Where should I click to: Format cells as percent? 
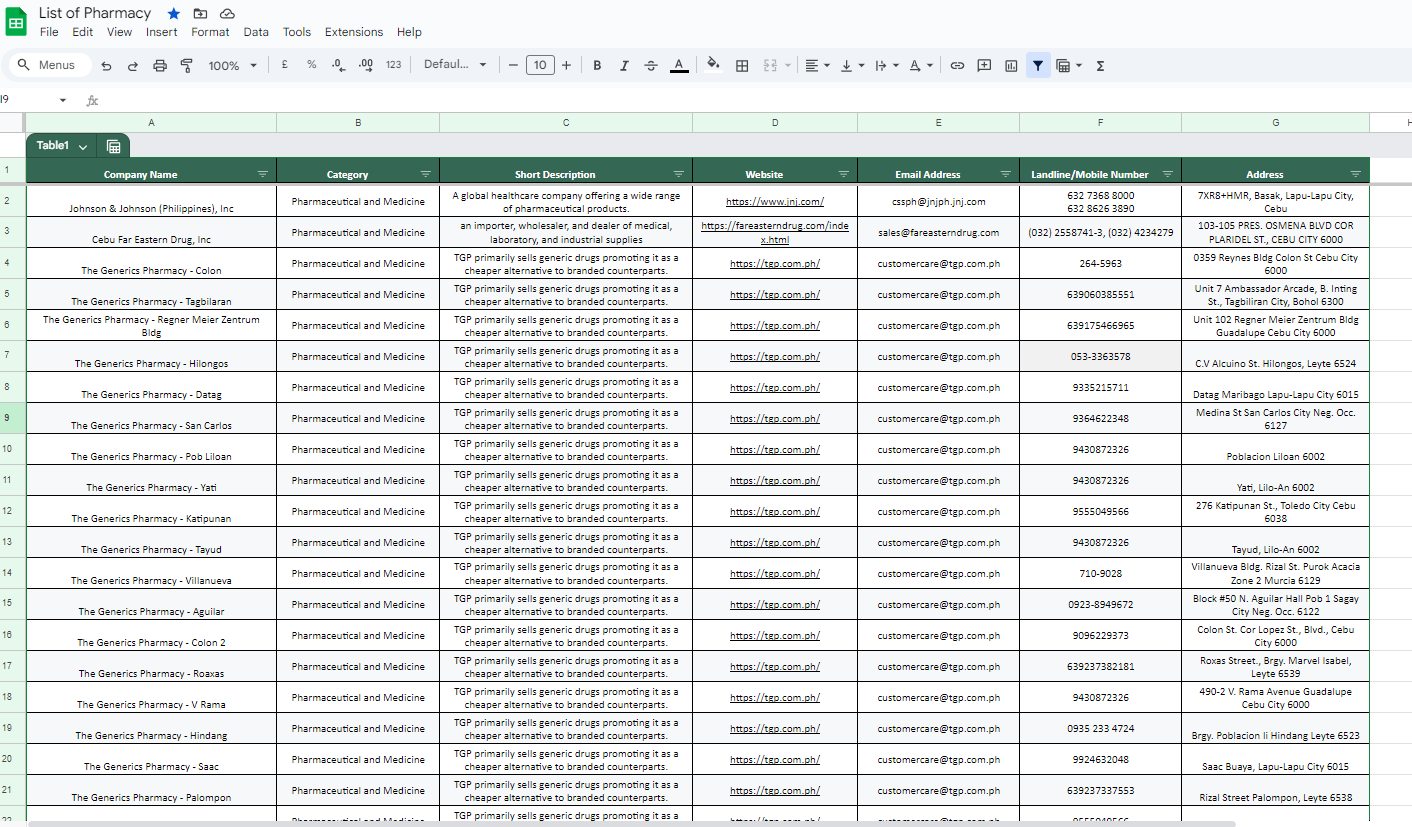[312, 65]
